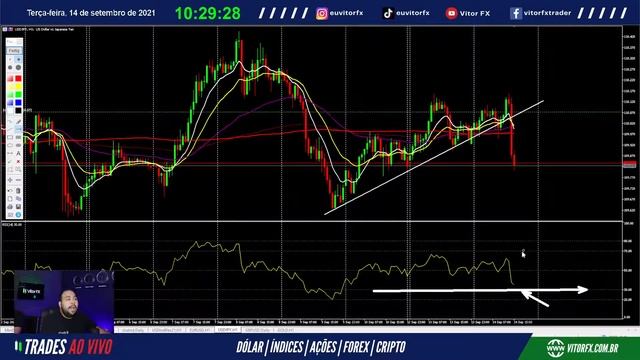
Task: Pick the light yellow color swatch
Action: click(10, 87)
